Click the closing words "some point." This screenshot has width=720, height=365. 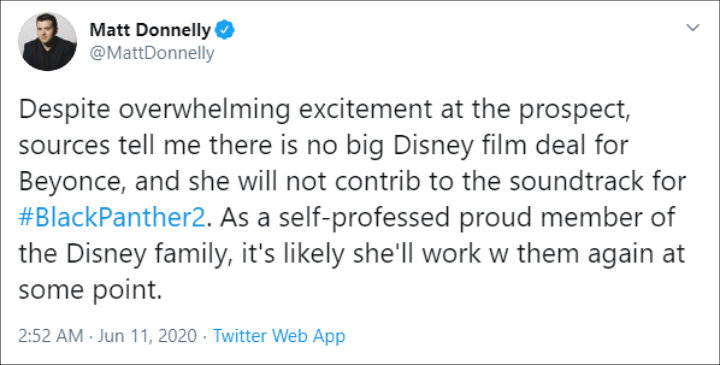[90, 291]
